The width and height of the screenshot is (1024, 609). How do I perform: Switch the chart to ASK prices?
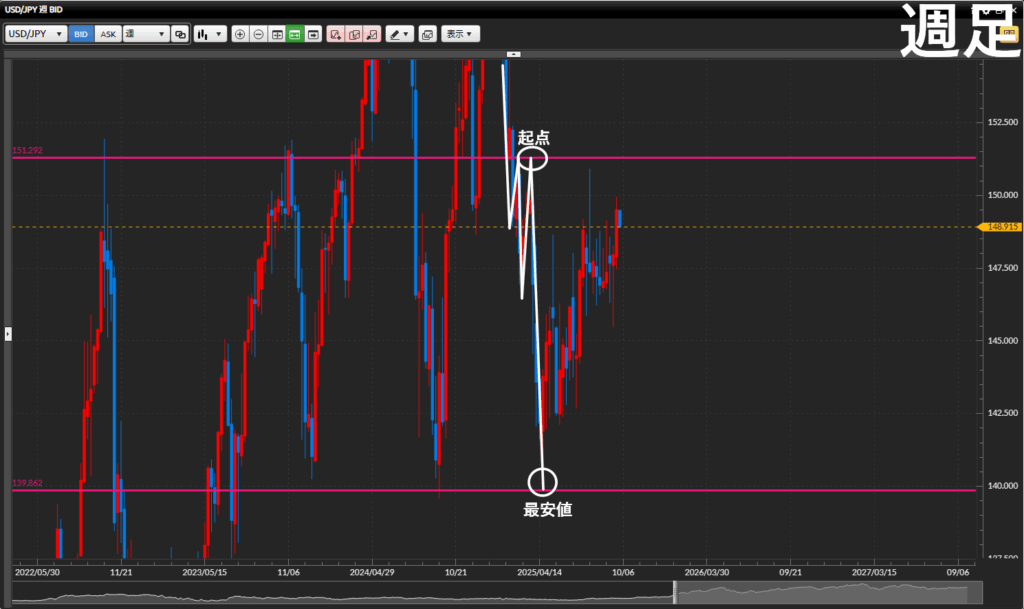pos(108,34)
